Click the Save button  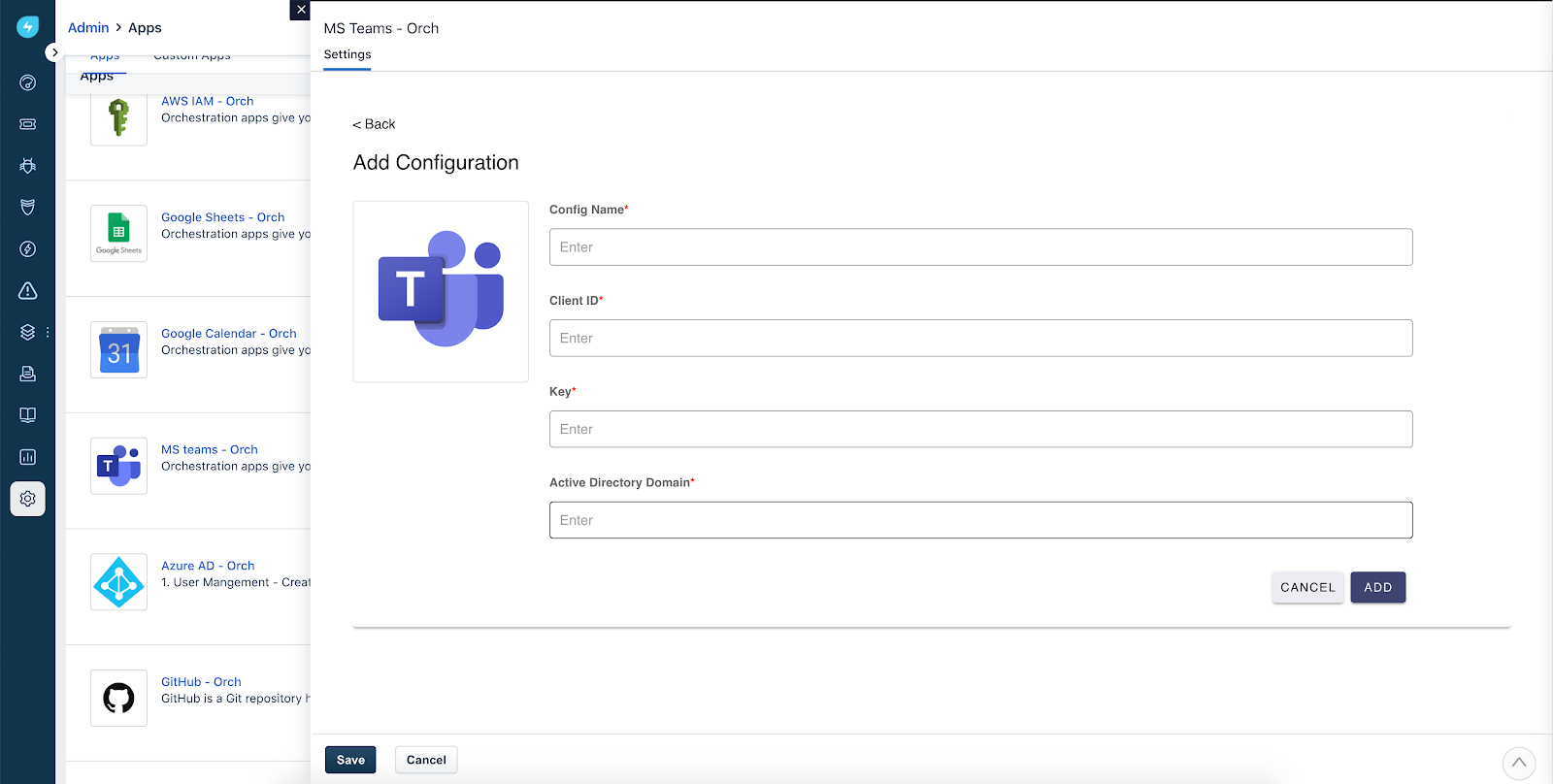[x=350, y=760]
